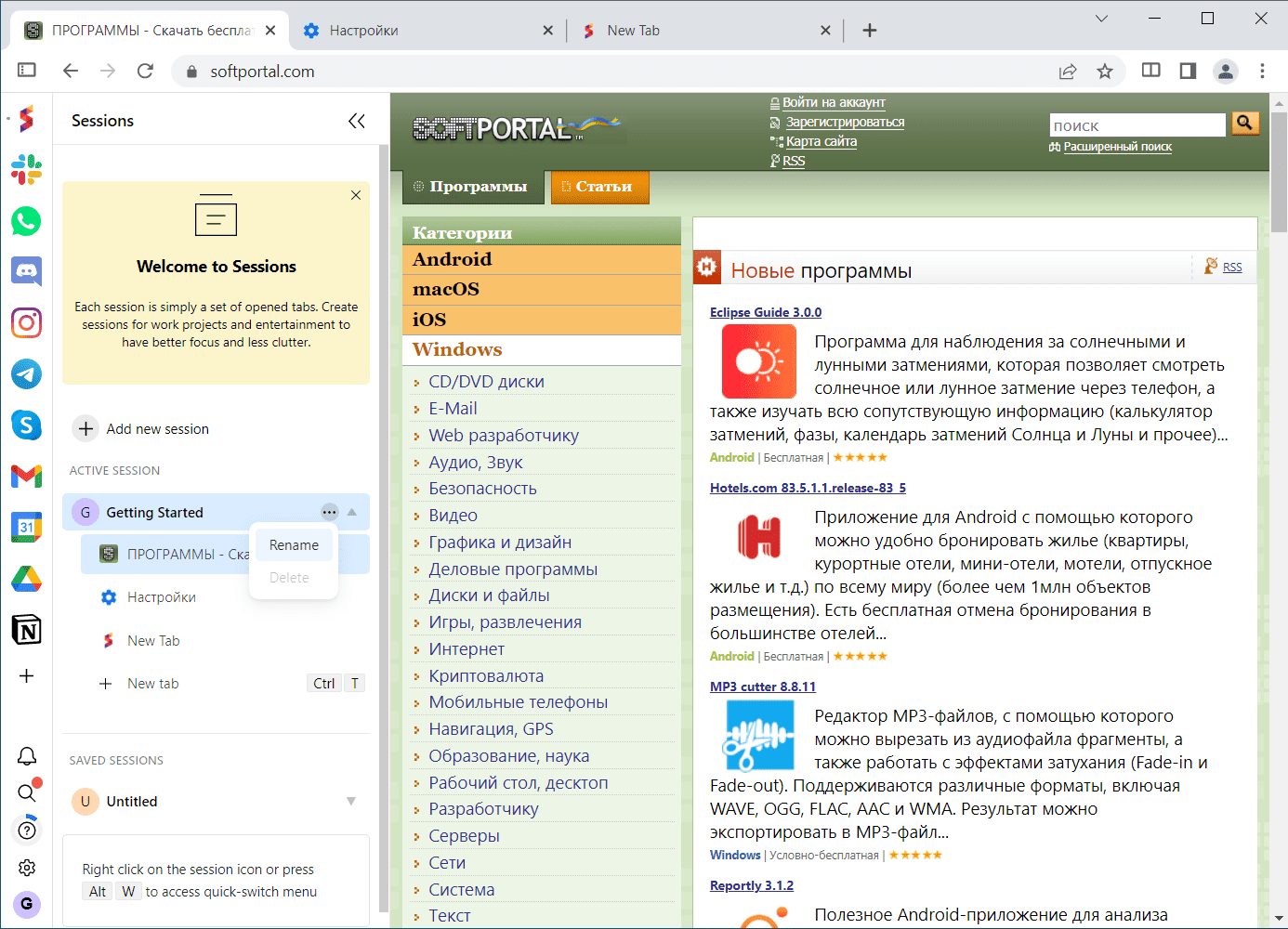Expand the Untitled saved session
This screenshot has width=1288, height=929.
(x=351, y=801)
